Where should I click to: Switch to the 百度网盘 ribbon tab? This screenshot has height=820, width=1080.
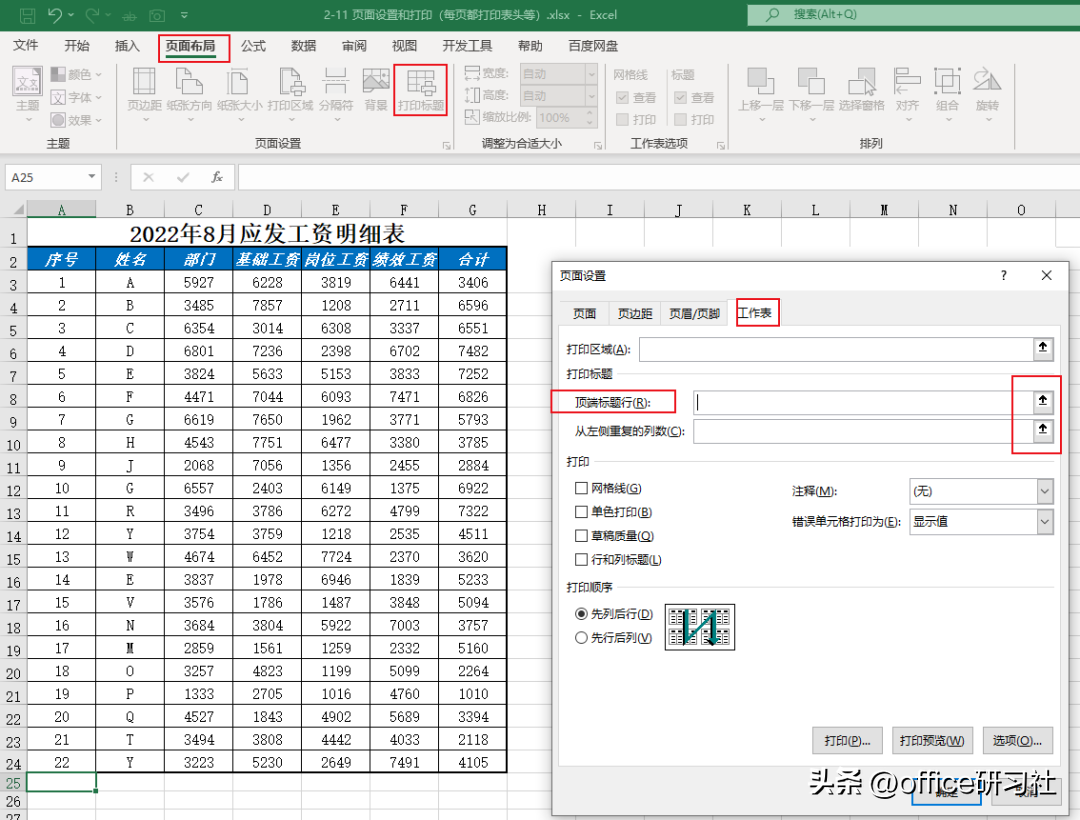pyautogui.click(x=592, y=45)
